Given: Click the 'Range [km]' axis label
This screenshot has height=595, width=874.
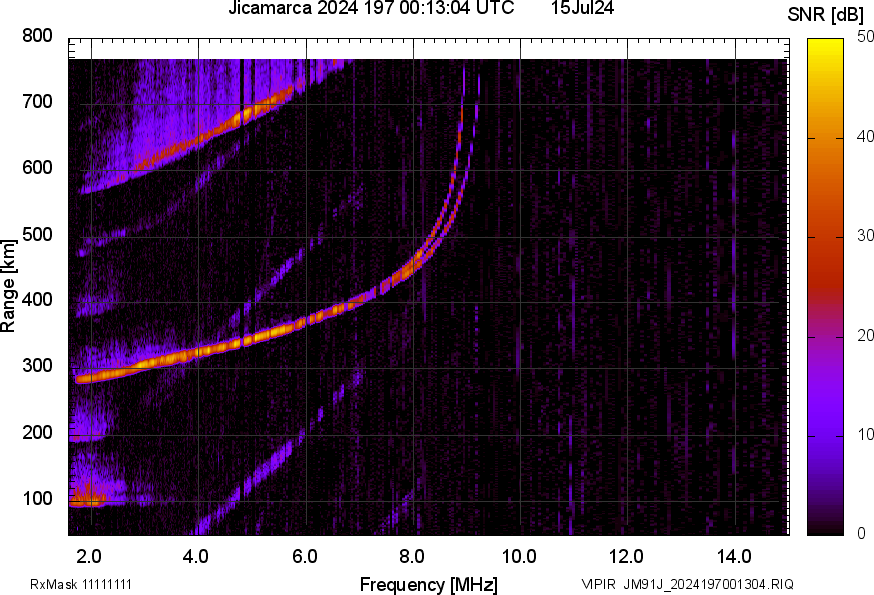Looking at the screenshot, I should click(x=9, y=286).
